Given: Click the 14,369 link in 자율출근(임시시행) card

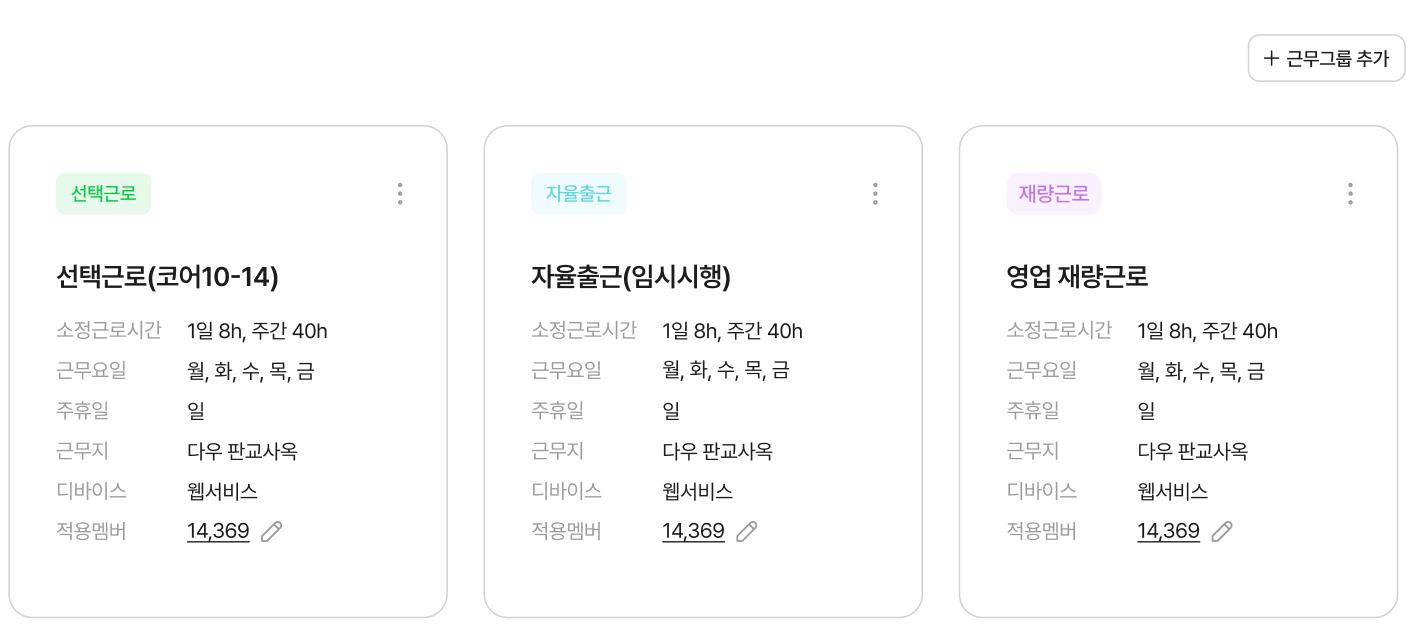Looking at the screenshot, I should pyautogui.click(x=693, y=532).
